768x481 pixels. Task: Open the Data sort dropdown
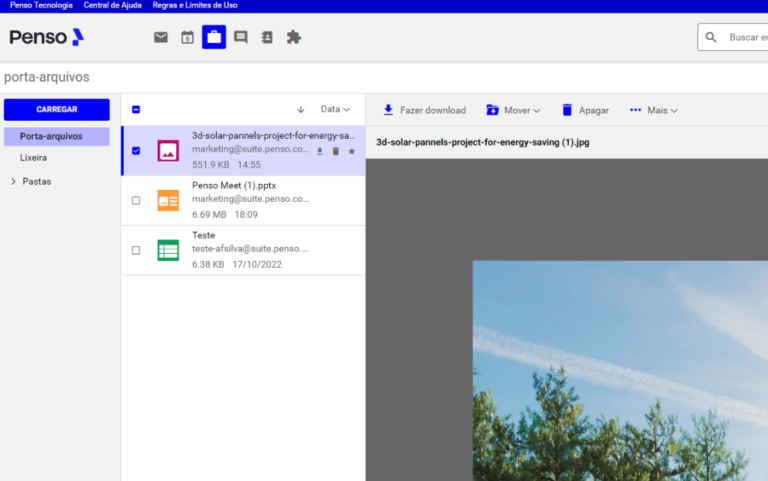point(335,109)
